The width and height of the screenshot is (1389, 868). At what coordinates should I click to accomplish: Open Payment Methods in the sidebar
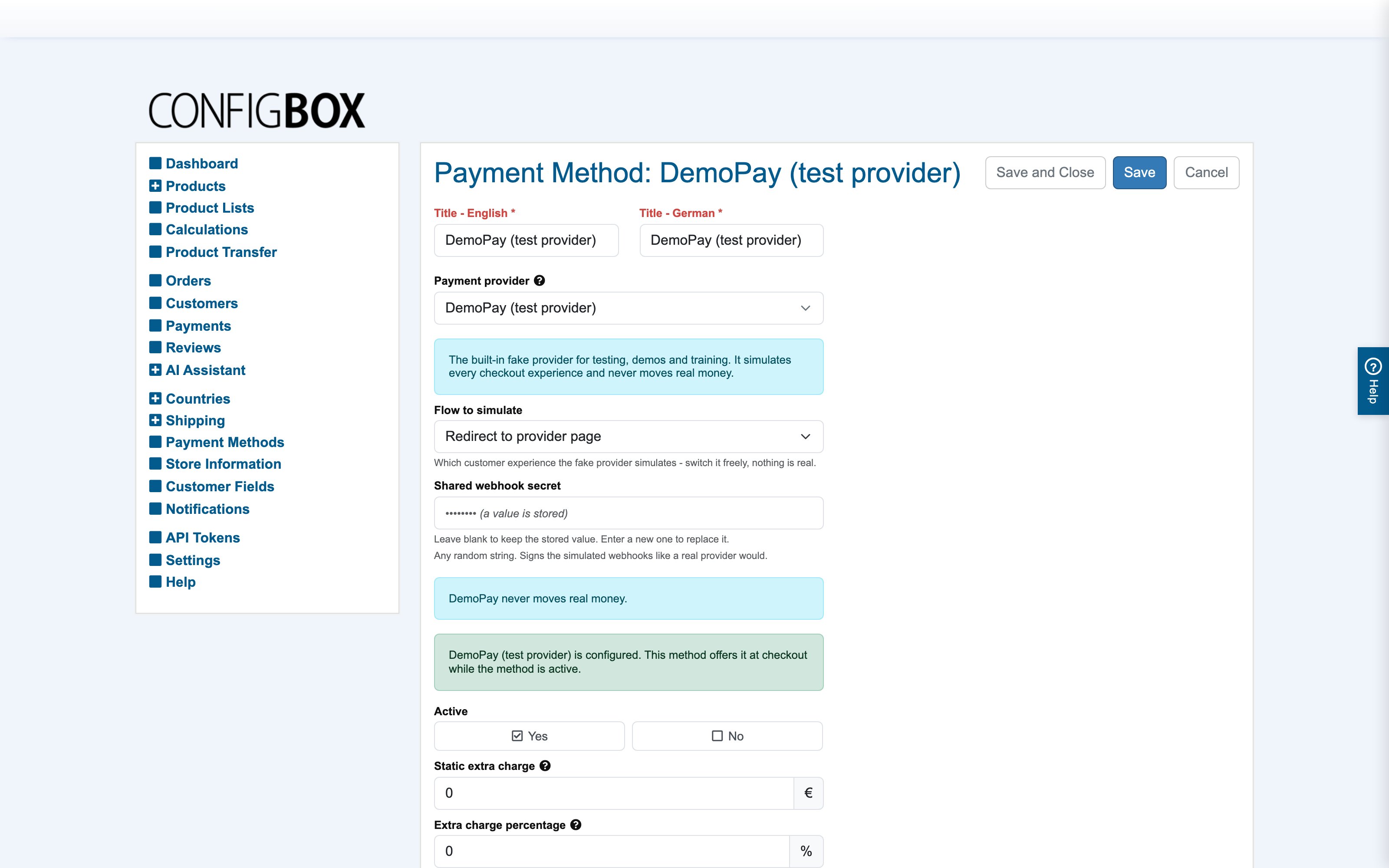[224, 442]
